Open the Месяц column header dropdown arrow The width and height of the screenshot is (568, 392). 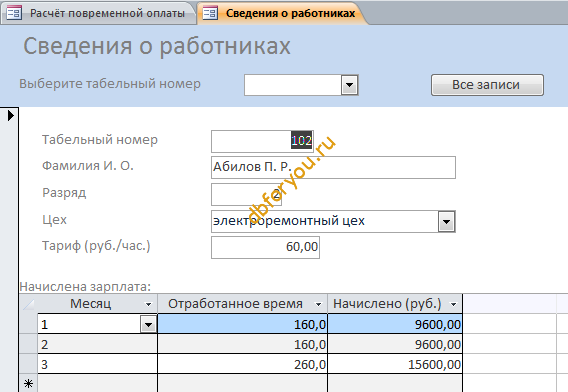[x=149, y=304]
